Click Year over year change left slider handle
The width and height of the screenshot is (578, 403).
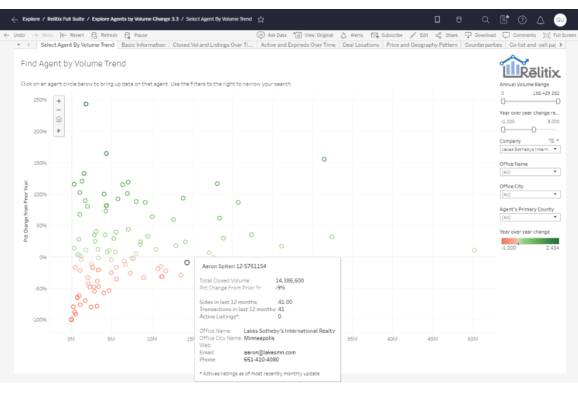pos(503,129)
